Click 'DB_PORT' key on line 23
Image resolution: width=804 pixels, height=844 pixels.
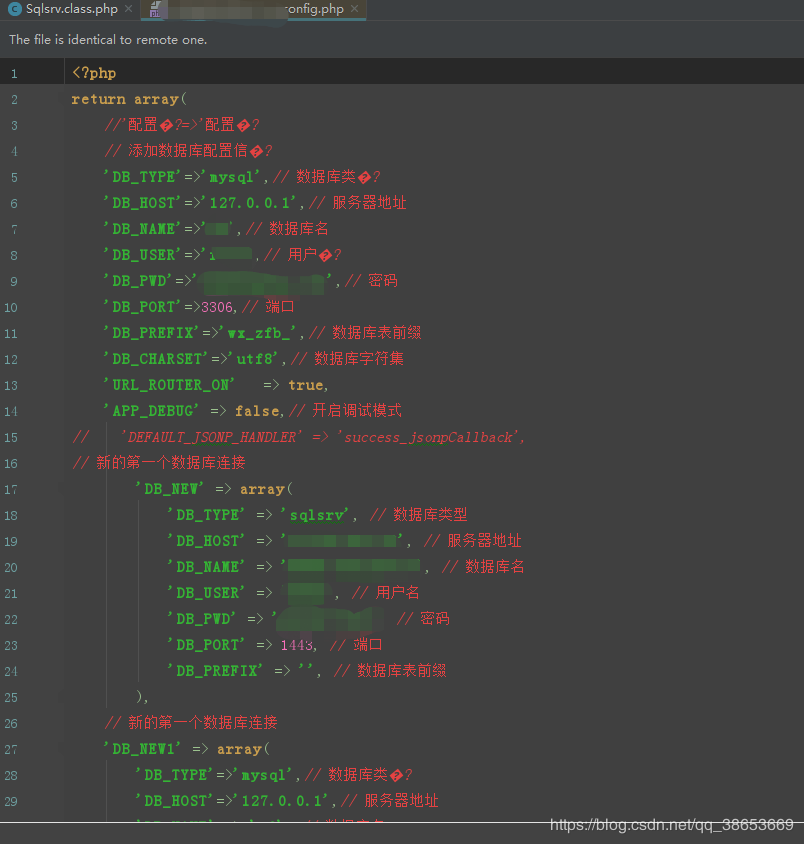click(x=206, y=645)
